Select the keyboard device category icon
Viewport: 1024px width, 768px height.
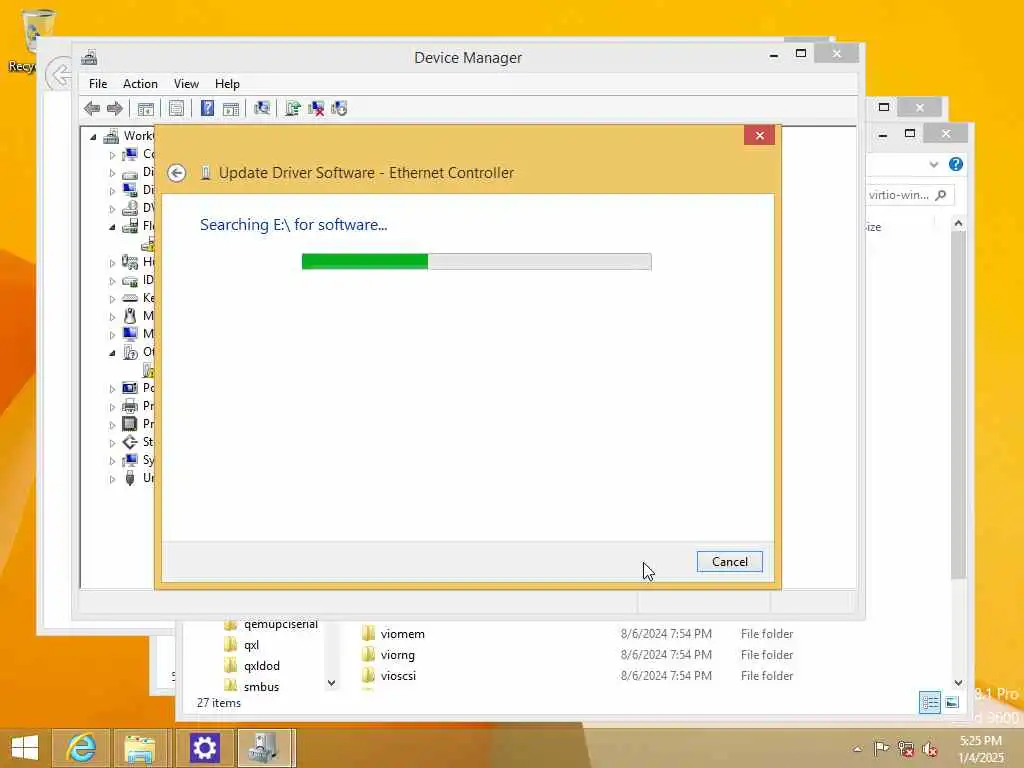pyautogui.click(x=130, y=298)
